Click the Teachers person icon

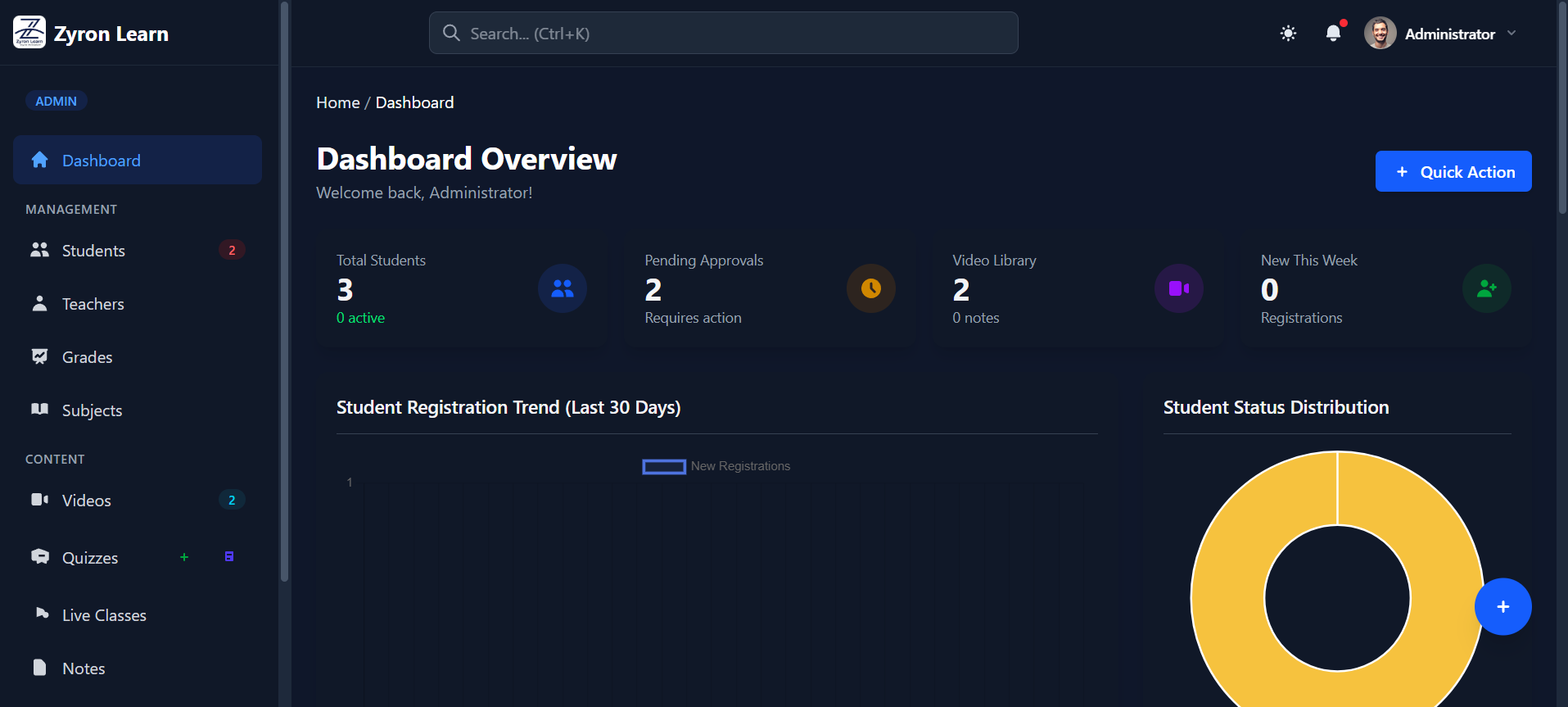(x=39, y=303)
